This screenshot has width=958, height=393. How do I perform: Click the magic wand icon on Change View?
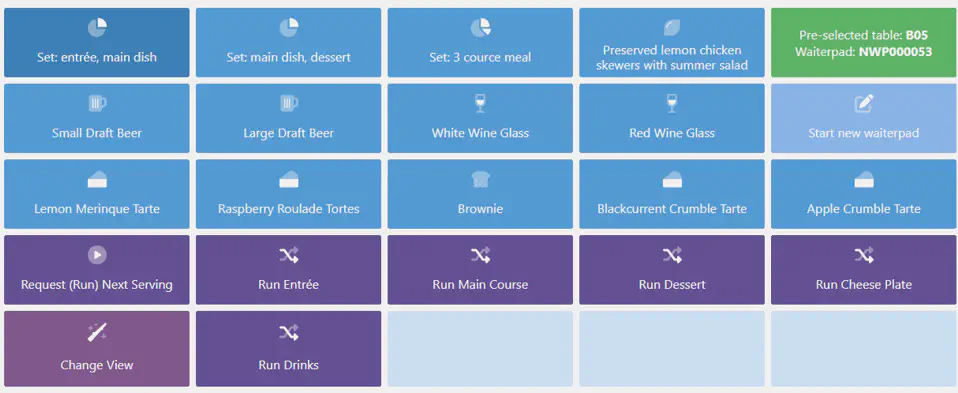(x=97, y=332)
